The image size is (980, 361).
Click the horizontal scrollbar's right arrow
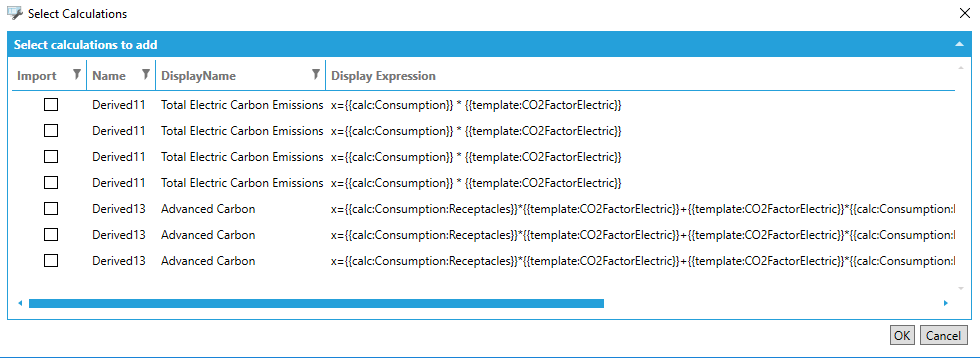click(x=946, y=303)
